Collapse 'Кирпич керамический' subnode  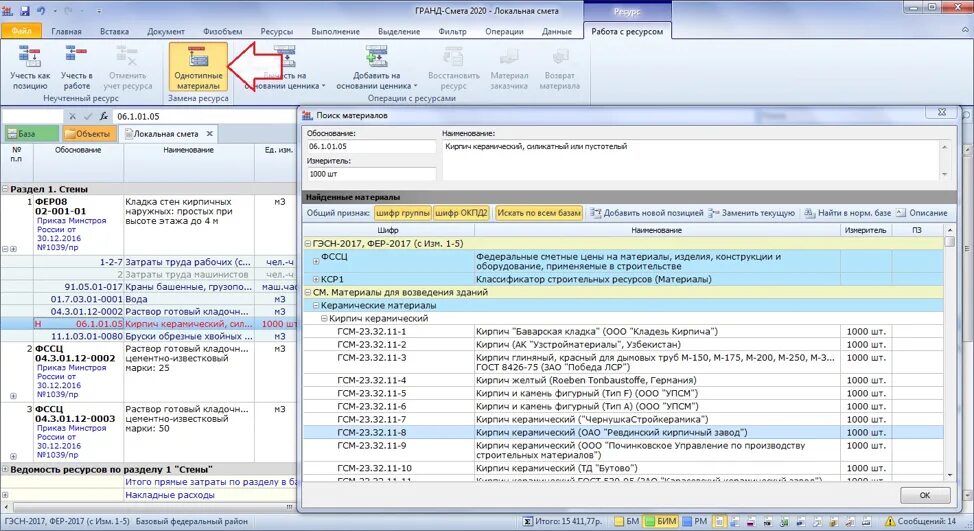[x=324, y=319]
